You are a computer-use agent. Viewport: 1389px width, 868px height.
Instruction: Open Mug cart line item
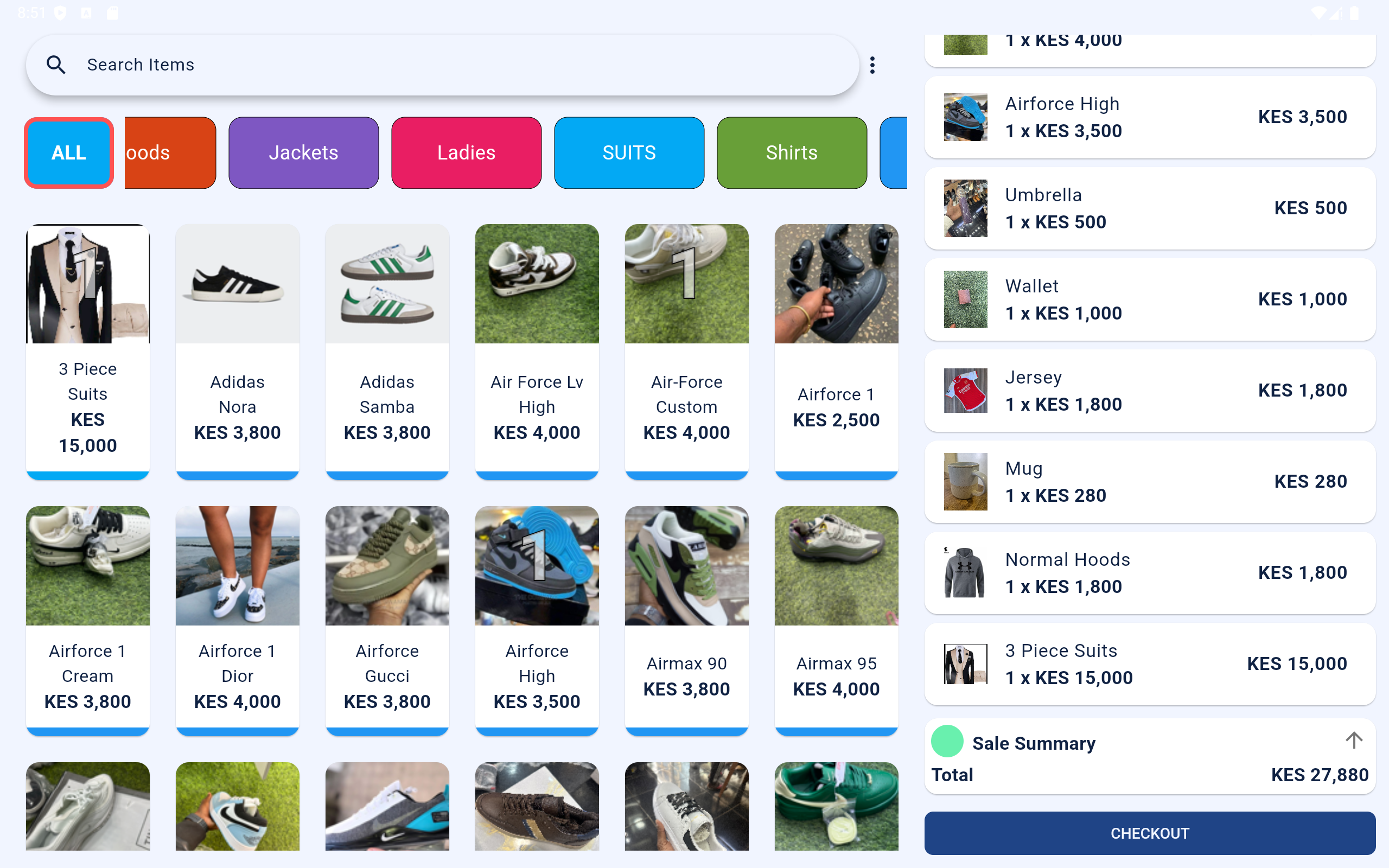pos(1150,482)
